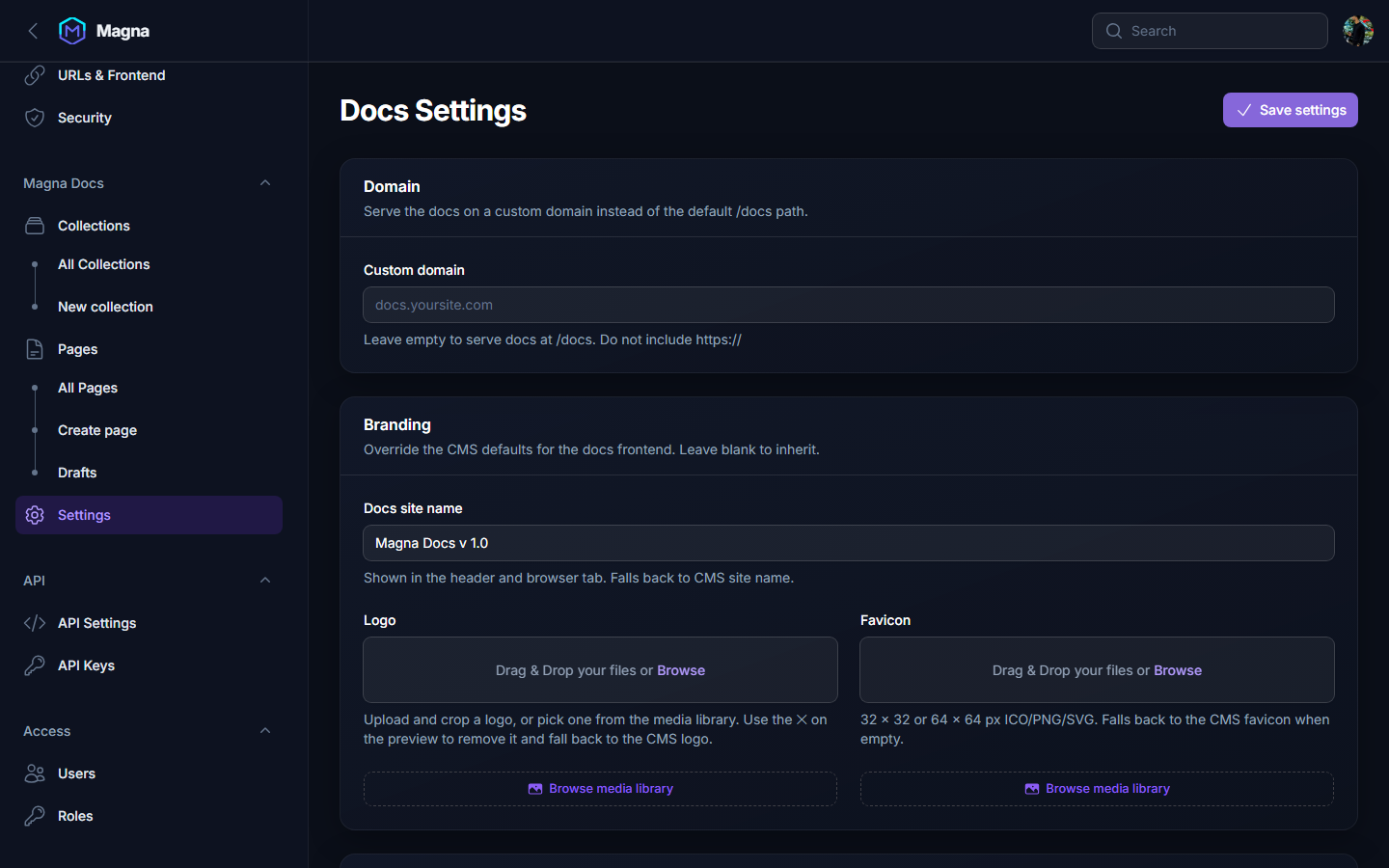Click the Logo field label

tap(380, 620)
